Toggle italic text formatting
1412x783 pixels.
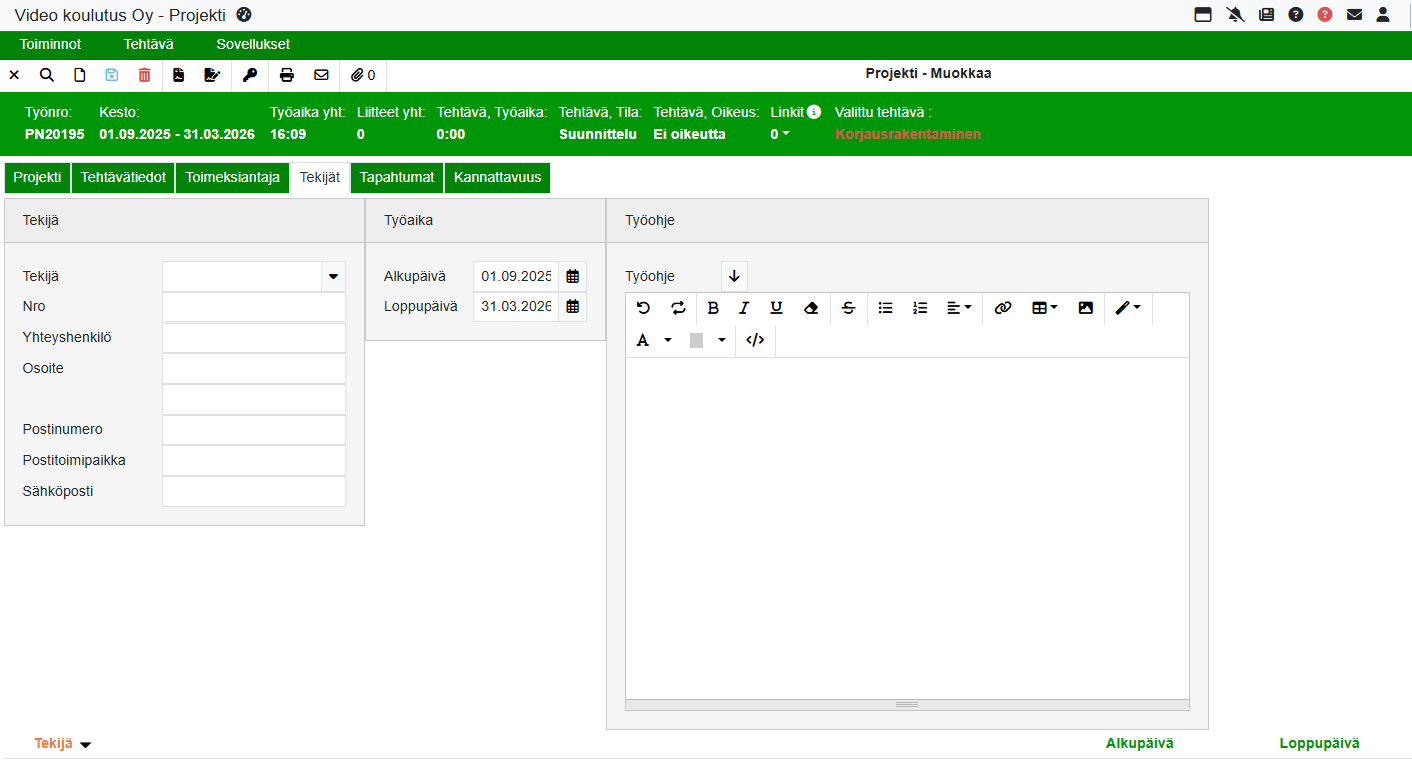coord(744,308)
